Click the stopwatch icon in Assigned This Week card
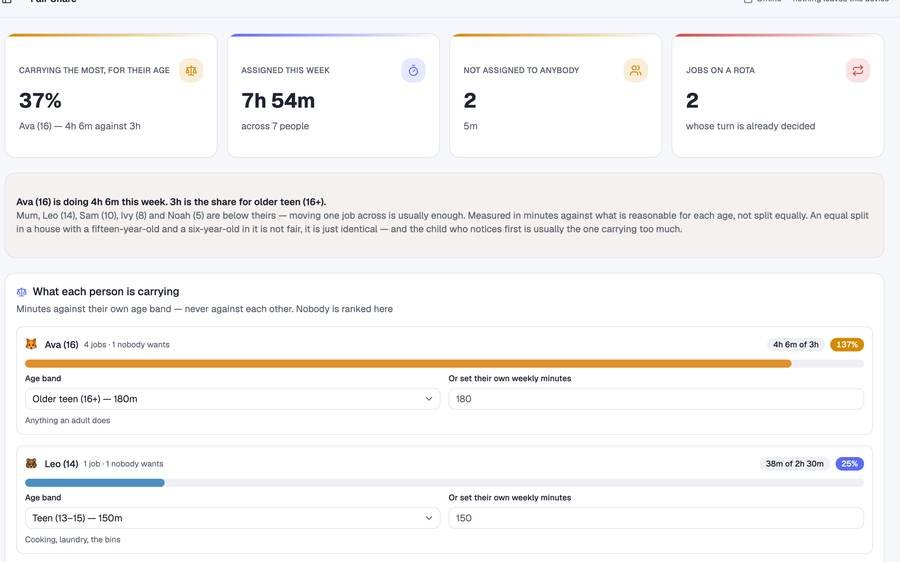 413,71
